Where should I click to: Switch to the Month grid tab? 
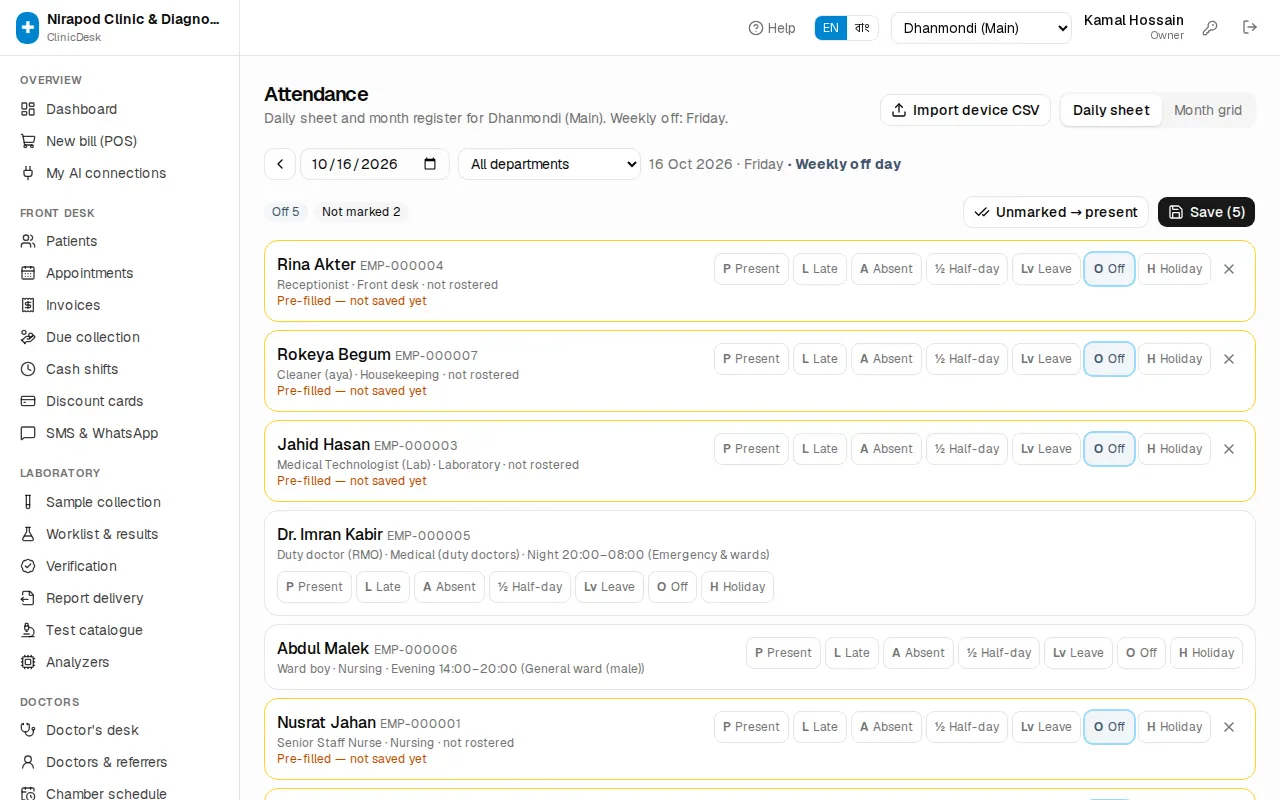[x=1208, y=110]
